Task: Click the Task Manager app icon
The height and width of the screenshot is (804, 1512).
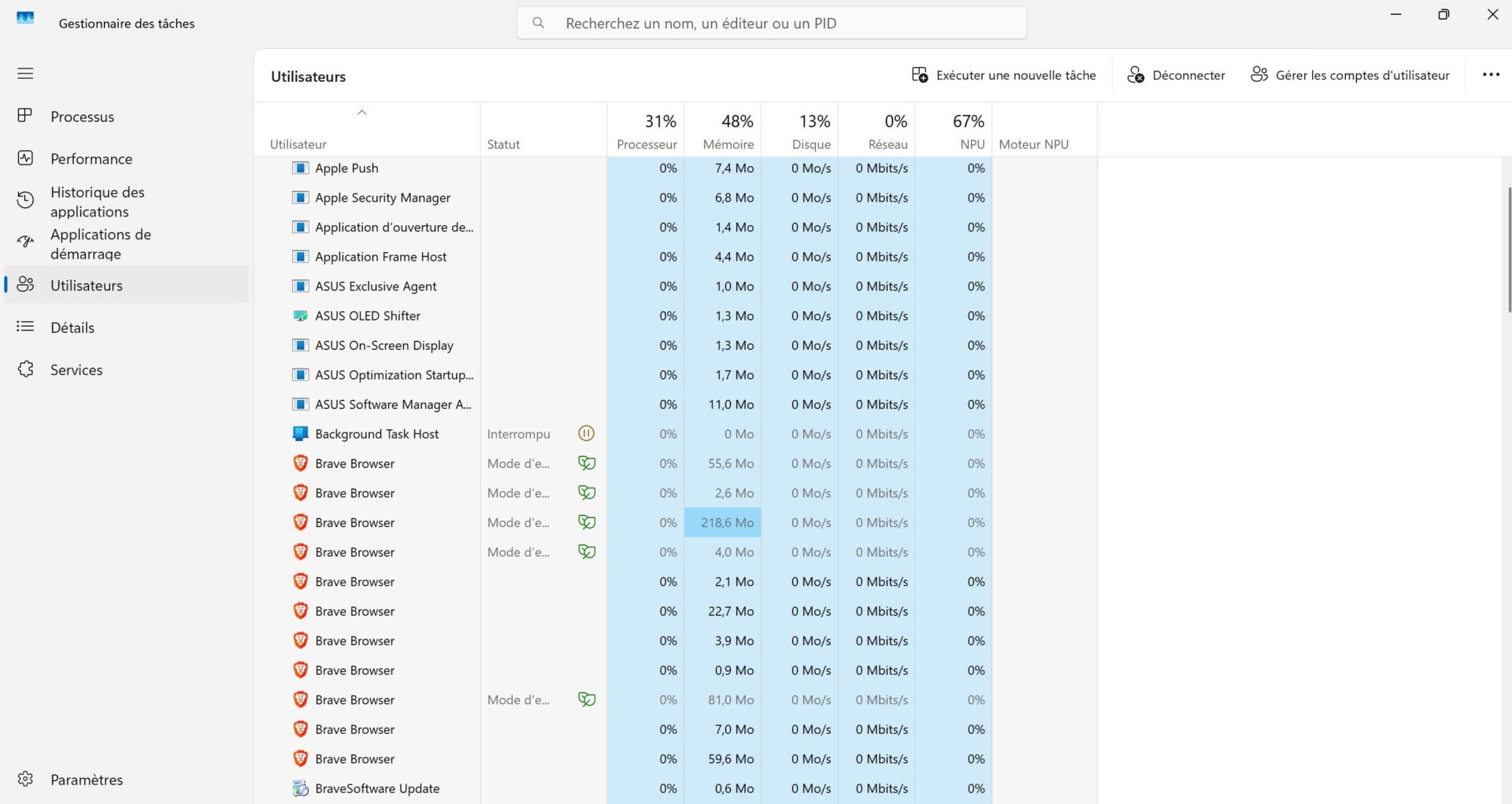Action: point(25,18)
